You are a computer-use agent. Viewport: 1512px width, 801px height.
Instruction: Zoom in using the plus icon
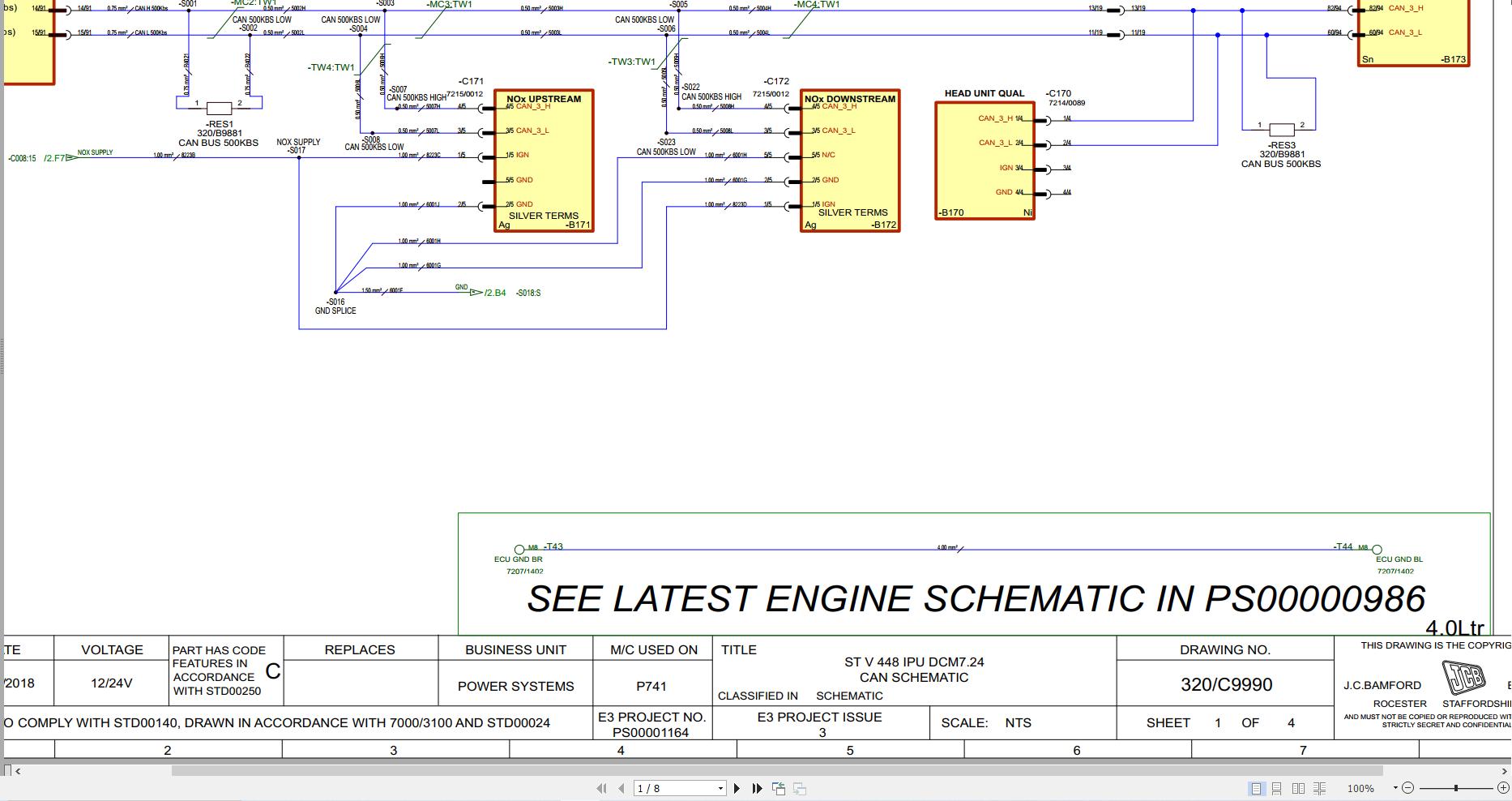pos(1502,787)
